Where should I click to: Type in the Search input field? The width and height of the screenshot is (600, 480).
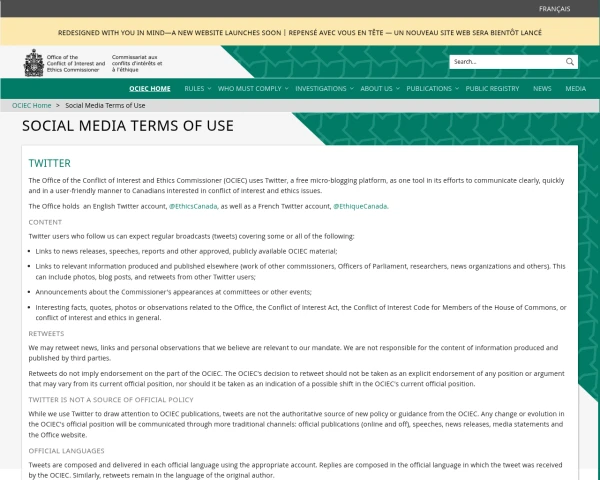[x=505, y=62]
